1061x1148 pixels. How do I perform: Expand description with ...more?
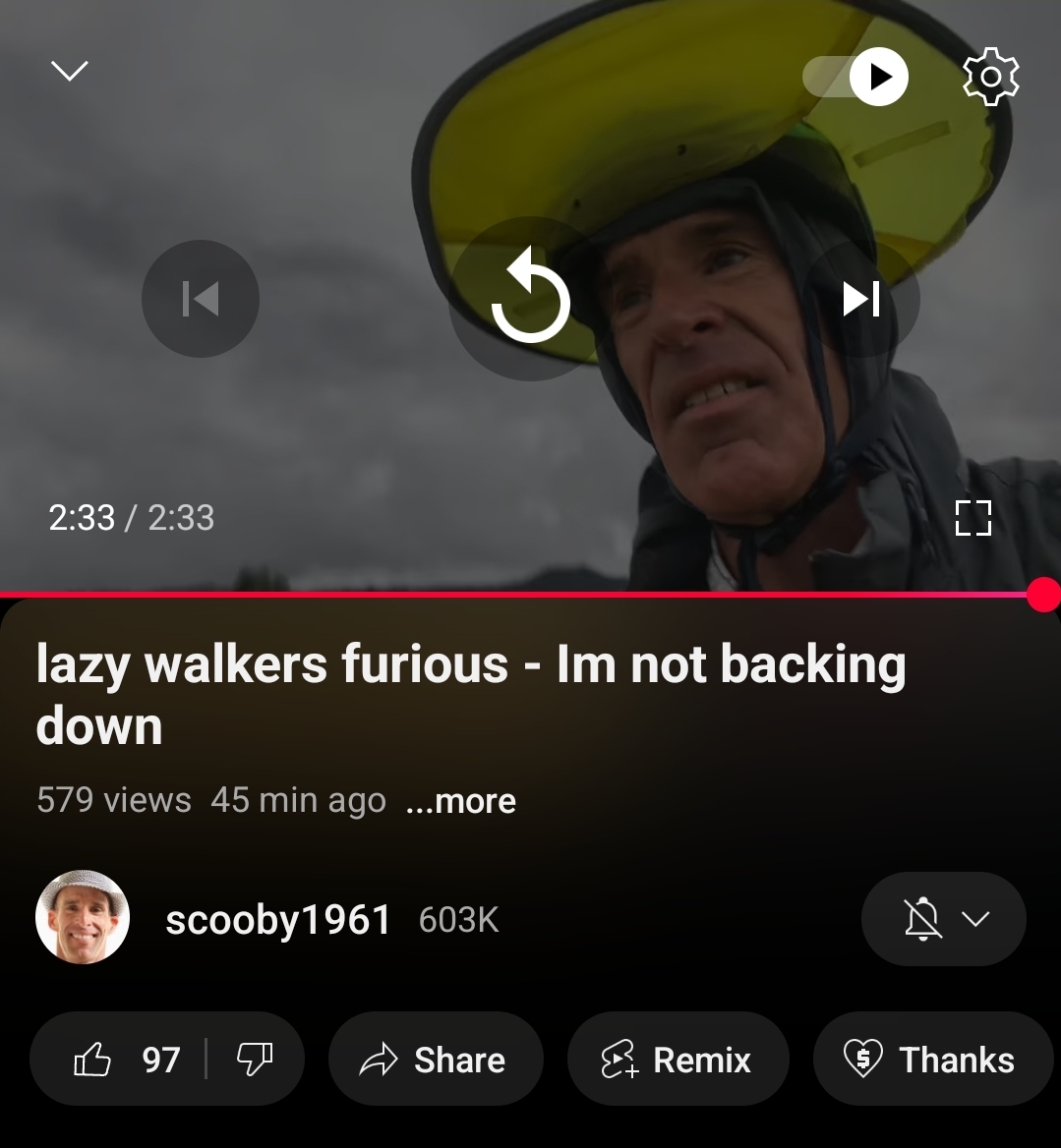click(x=461, y=801)
